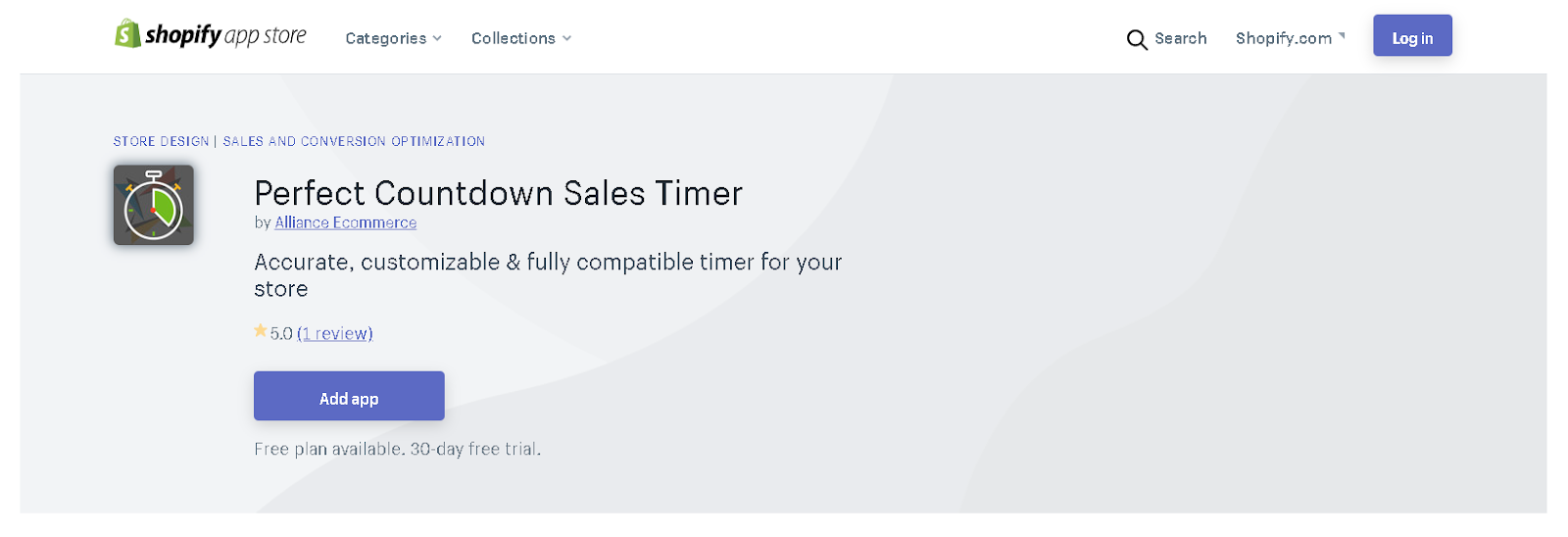Click the 5.0 rating score
Viewport: 1568px width, 537px height.
click(281, 333)
